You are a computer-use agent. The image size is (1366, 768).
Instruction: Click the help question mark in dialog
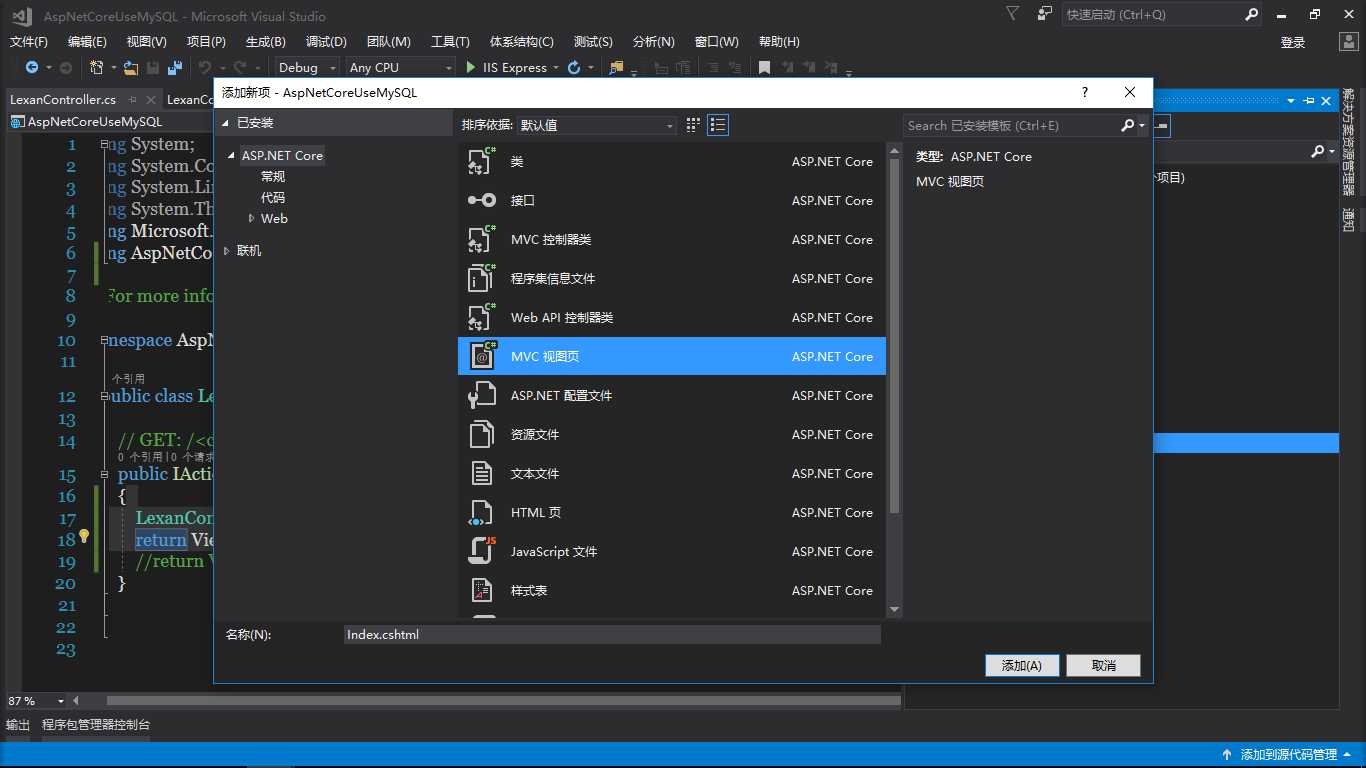point(1085,92)
